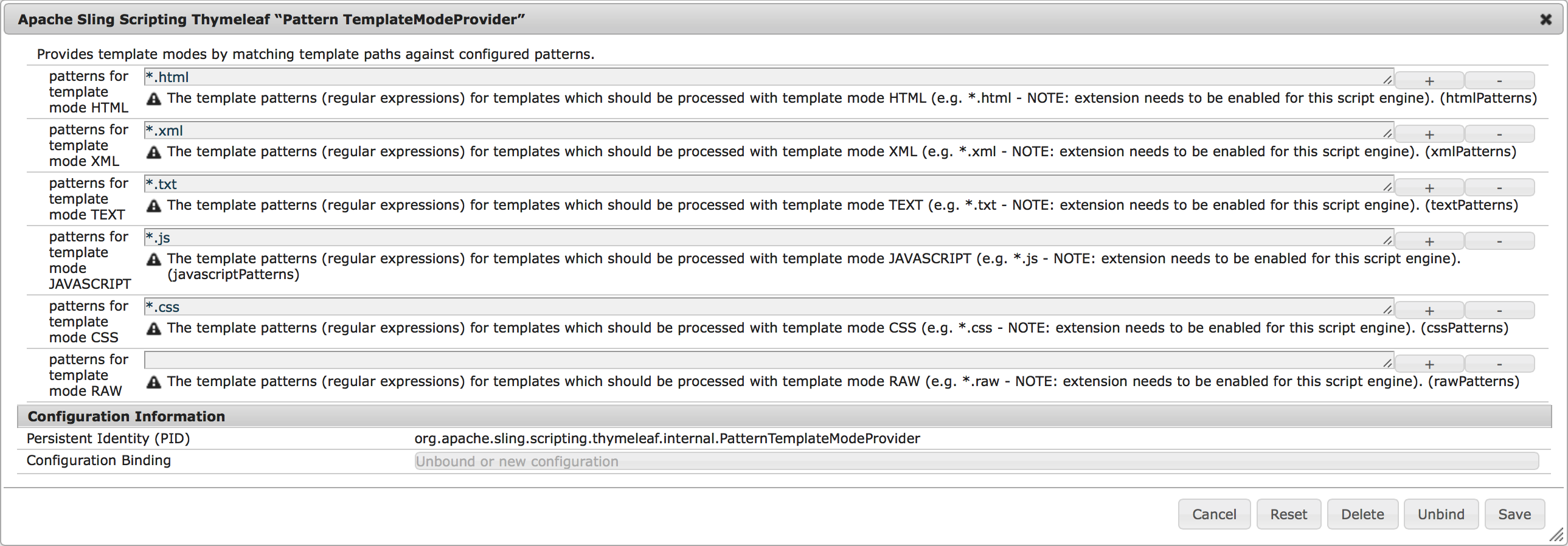Image resolution: width=1568 pixels, height=546 pixels.
Task: Cancel the configuration changes
Action: coord(1214,513)
